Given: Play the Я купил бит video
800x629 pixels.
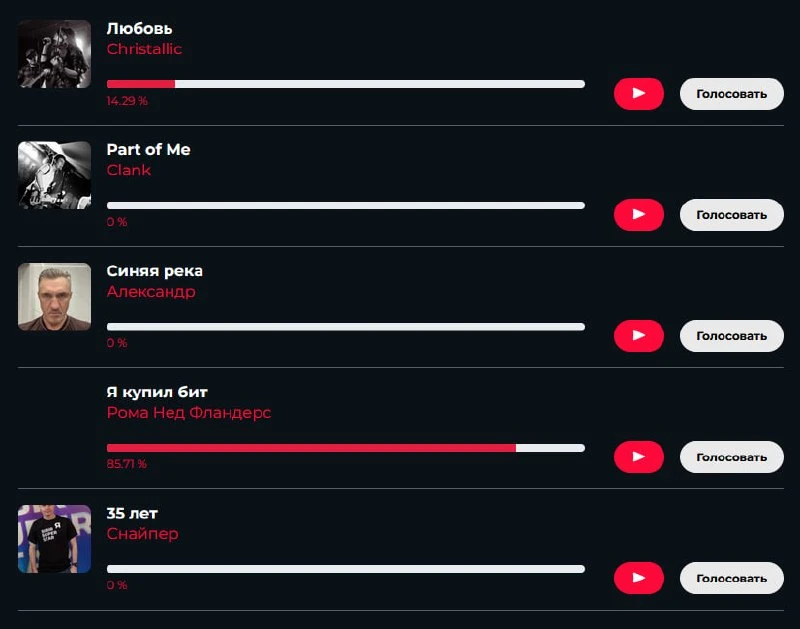Looking at the screenshot, I should click(638, 457).
